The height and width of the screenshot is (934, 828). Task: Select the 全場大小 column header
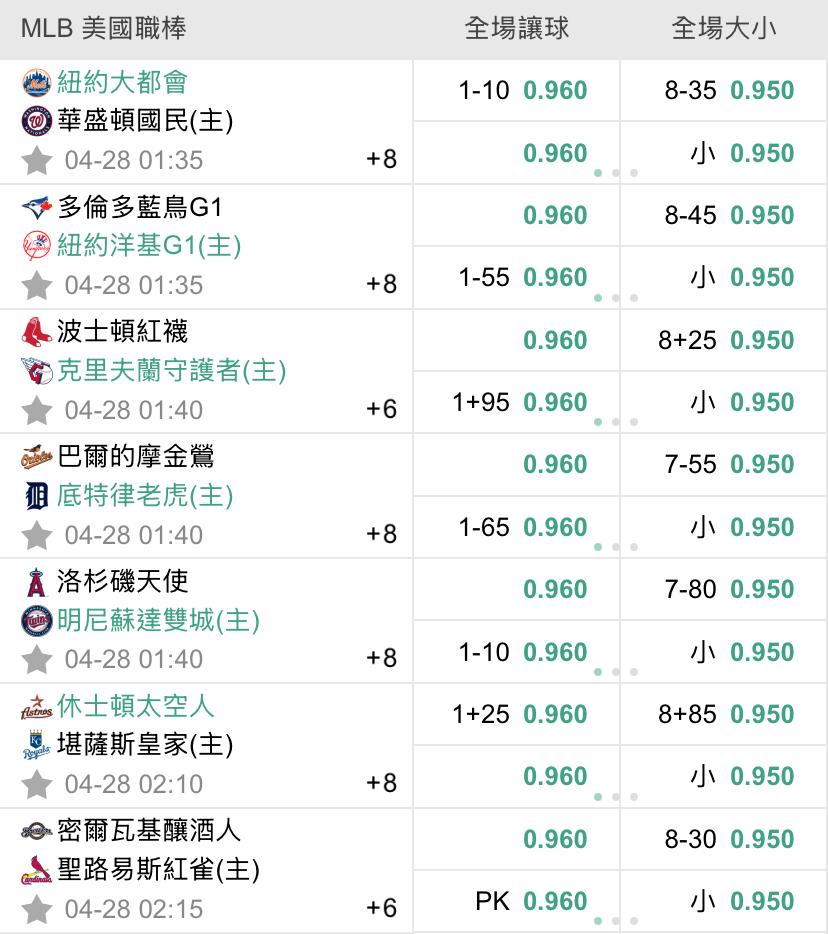tap(724, 28)
